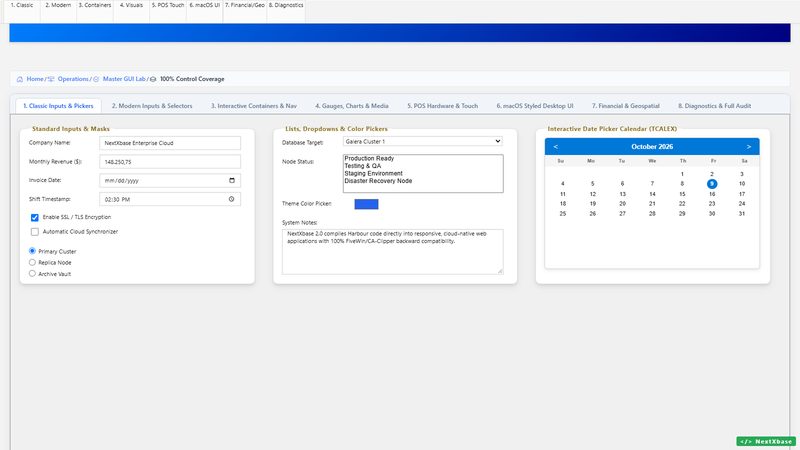
Task: Select 'Production Ready' in Node Status list
Action: click(x=423, y=159)
